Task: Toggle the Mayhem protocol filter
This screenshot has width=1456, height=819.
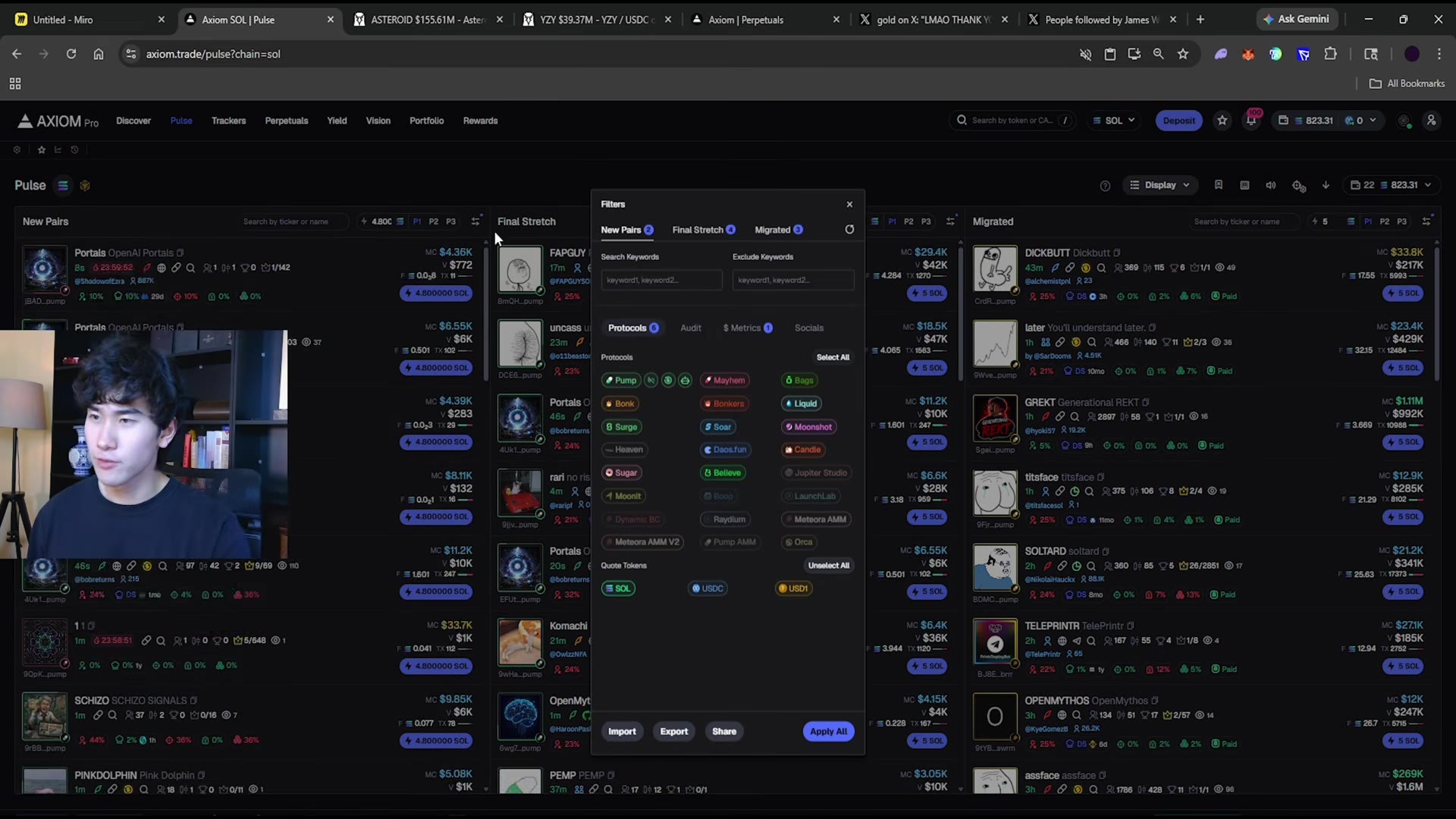Action: tap(725, 381)
